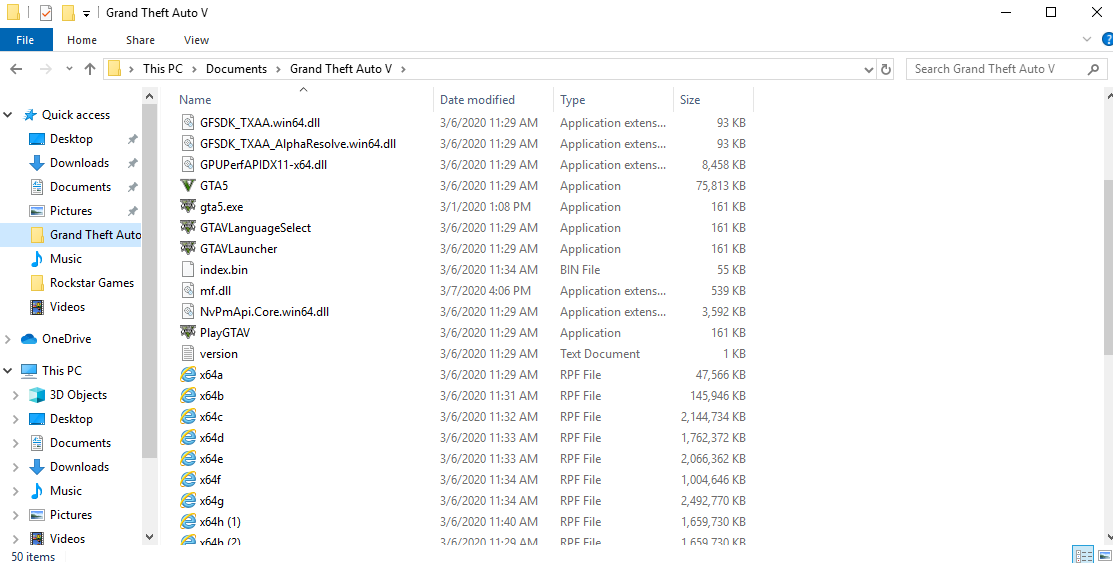The image size is (1113, 563).
Task: Open the File menu
Action: 26,40
